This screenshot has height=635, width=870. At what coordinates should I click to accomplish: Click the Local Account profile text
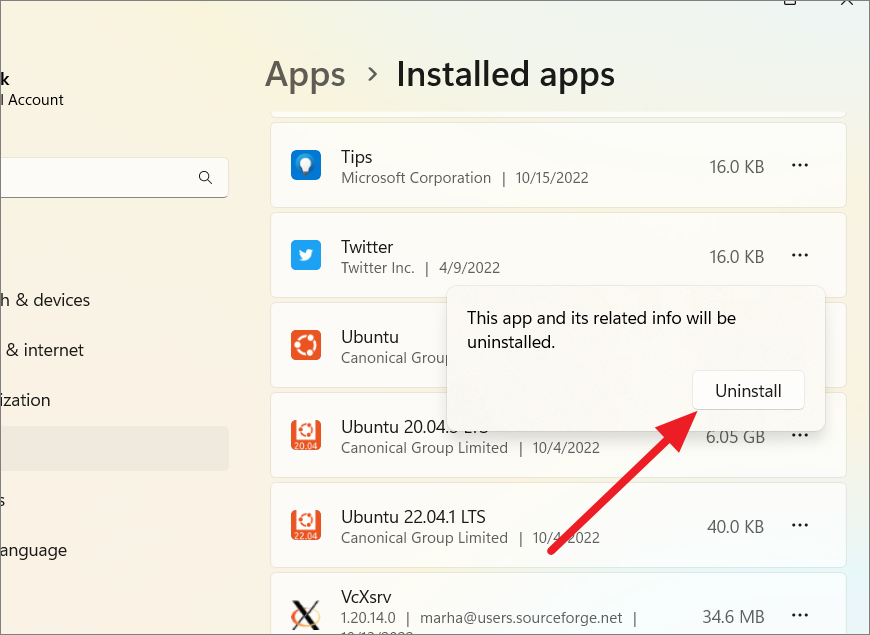(x=32, y=100)
